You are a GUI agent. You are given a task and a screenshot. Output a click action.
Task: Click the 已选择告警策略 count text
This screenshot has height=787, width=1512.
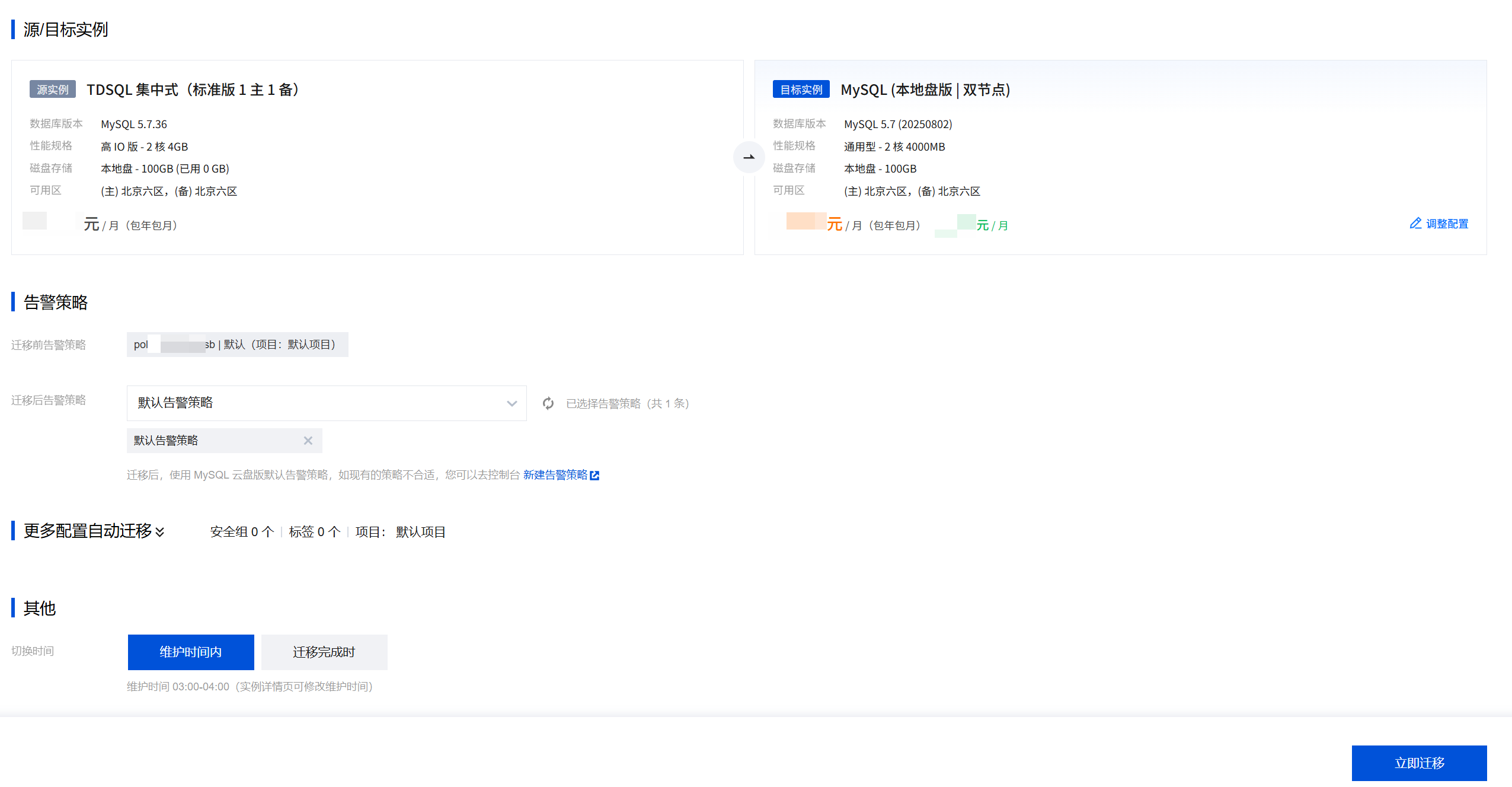pos(627,404)
